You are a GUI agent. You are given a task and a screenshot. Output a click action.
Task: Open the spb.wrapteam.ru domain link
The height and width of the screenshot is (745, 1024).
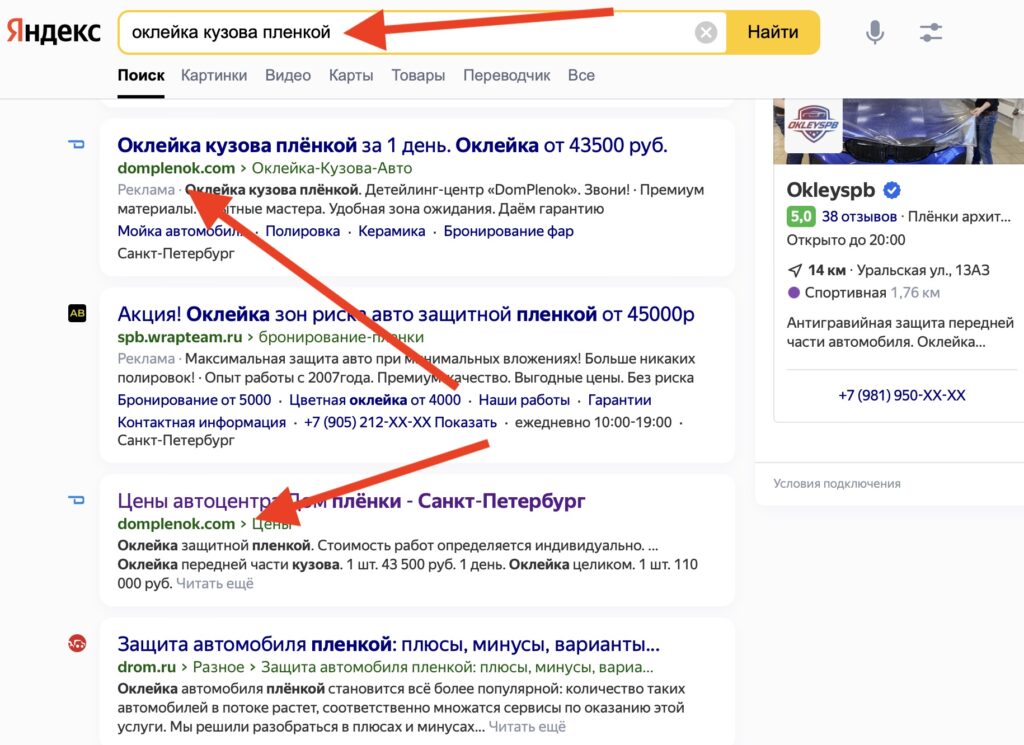click(180, 337)
